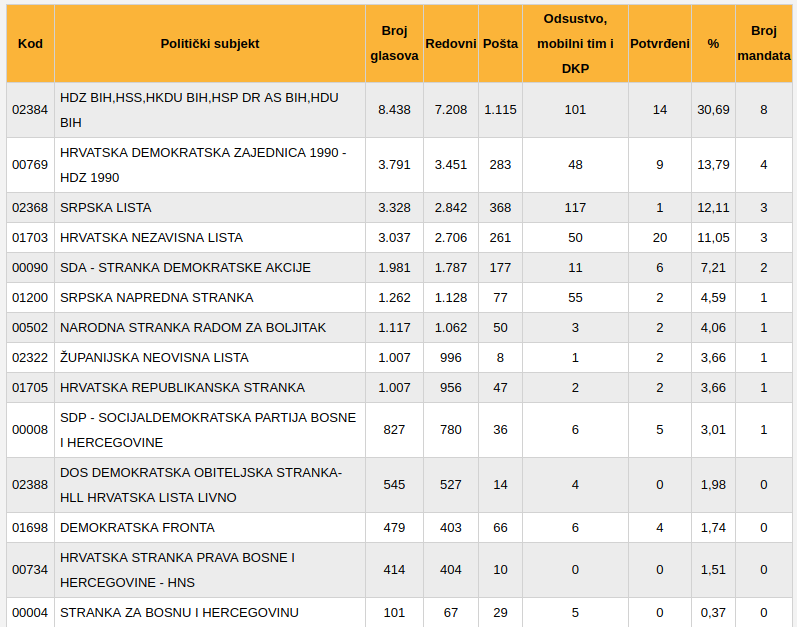Click percentage 1,51
The width and height of the screenshot is (797, 627).
[x=713, y=570]
